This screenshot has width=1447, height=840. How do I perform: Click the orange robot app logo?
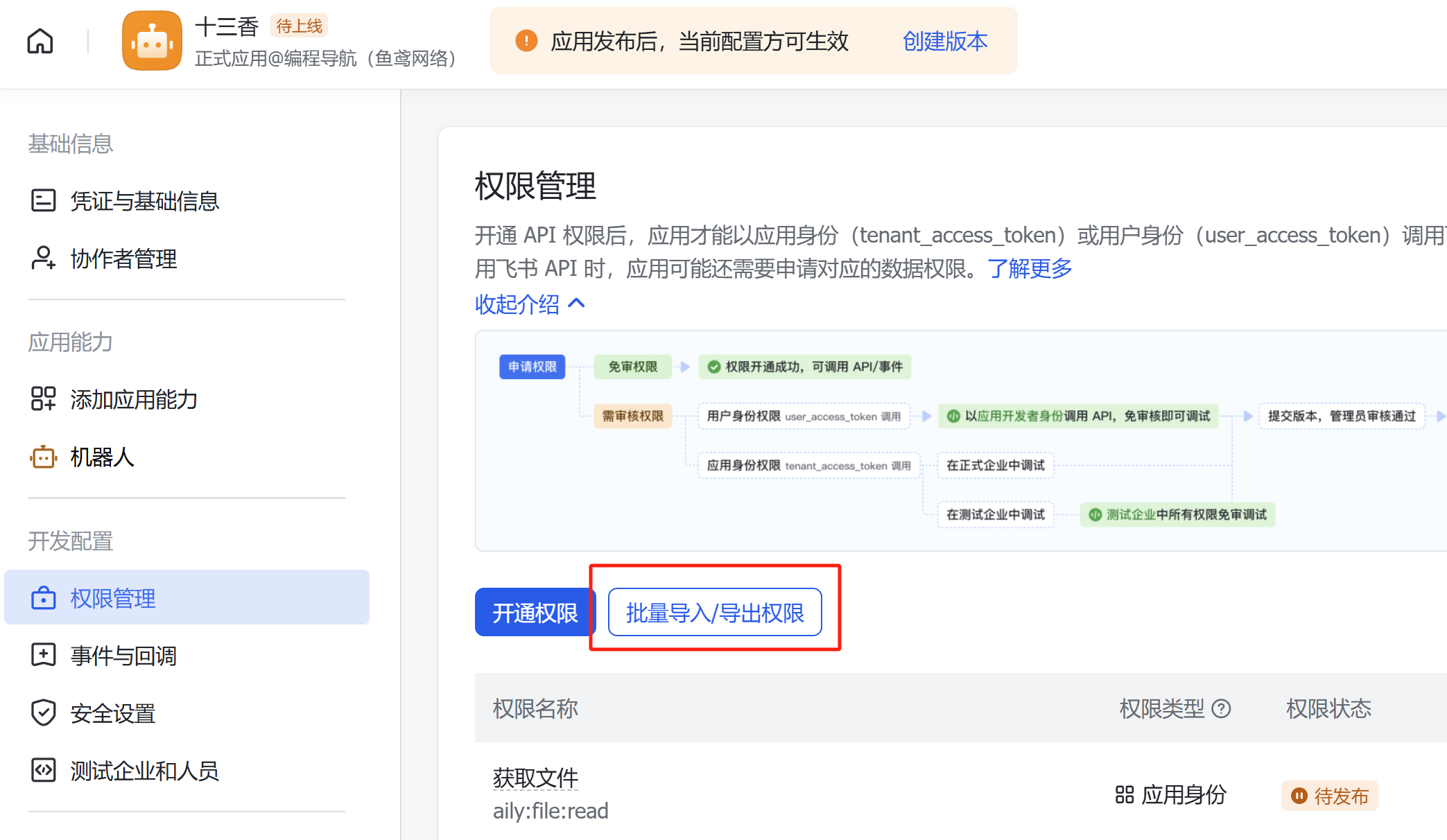click(x=152, y=41)
